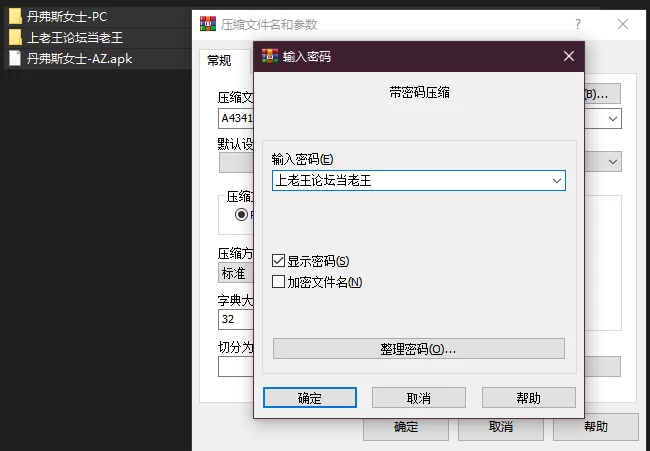Open 整理密码(O)... button
This screenshot has height=451, width=650.
(419, 349)
